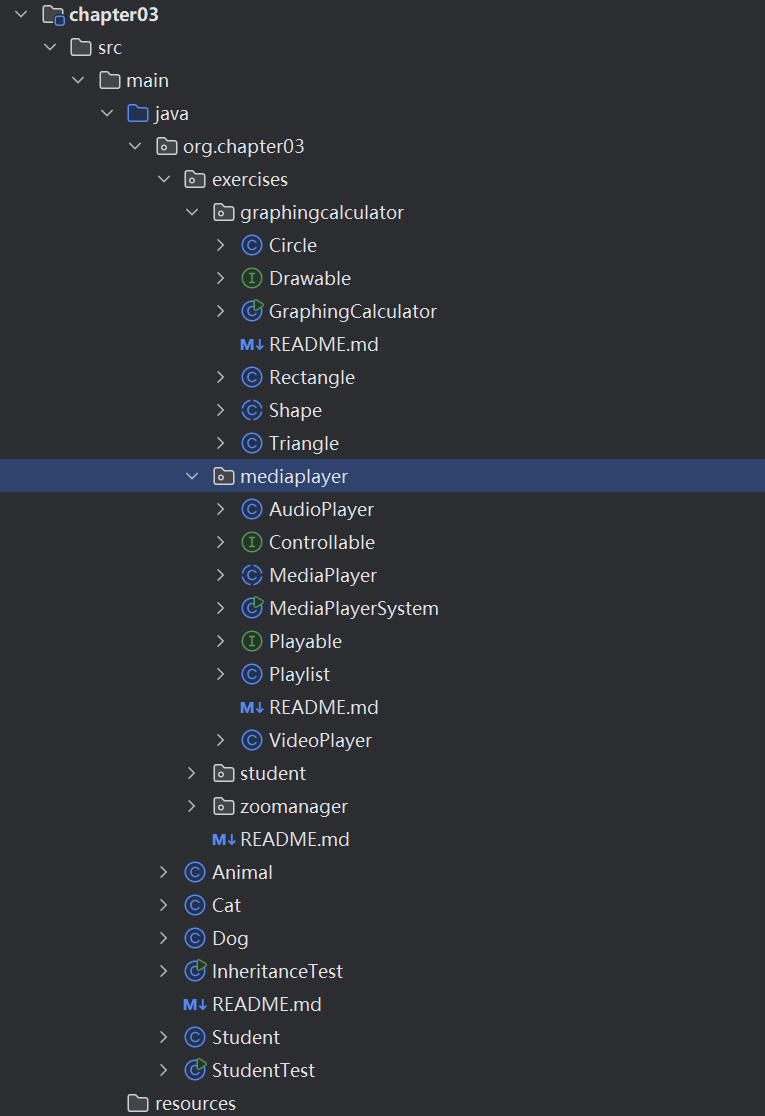Select the MediaPlayer class name

click(323, 576)
